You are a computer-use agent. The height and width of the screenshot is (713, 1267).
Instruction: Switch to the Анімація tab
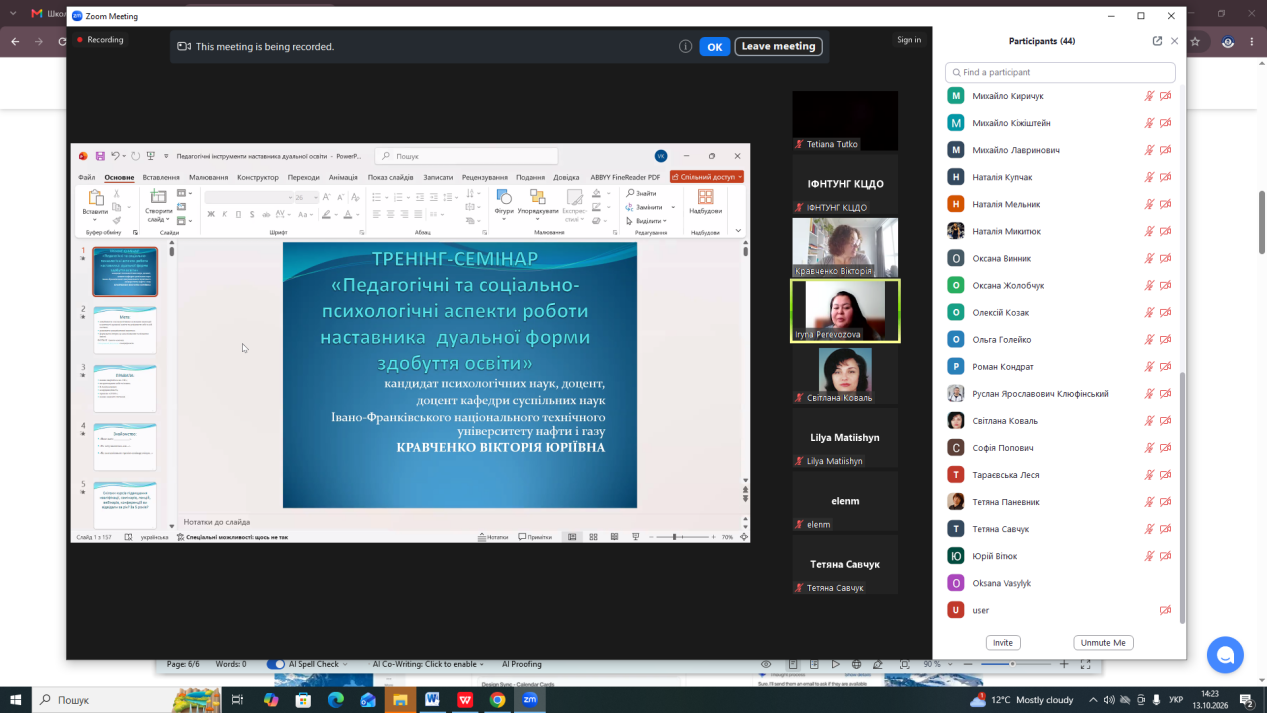(x=343, y=177)
